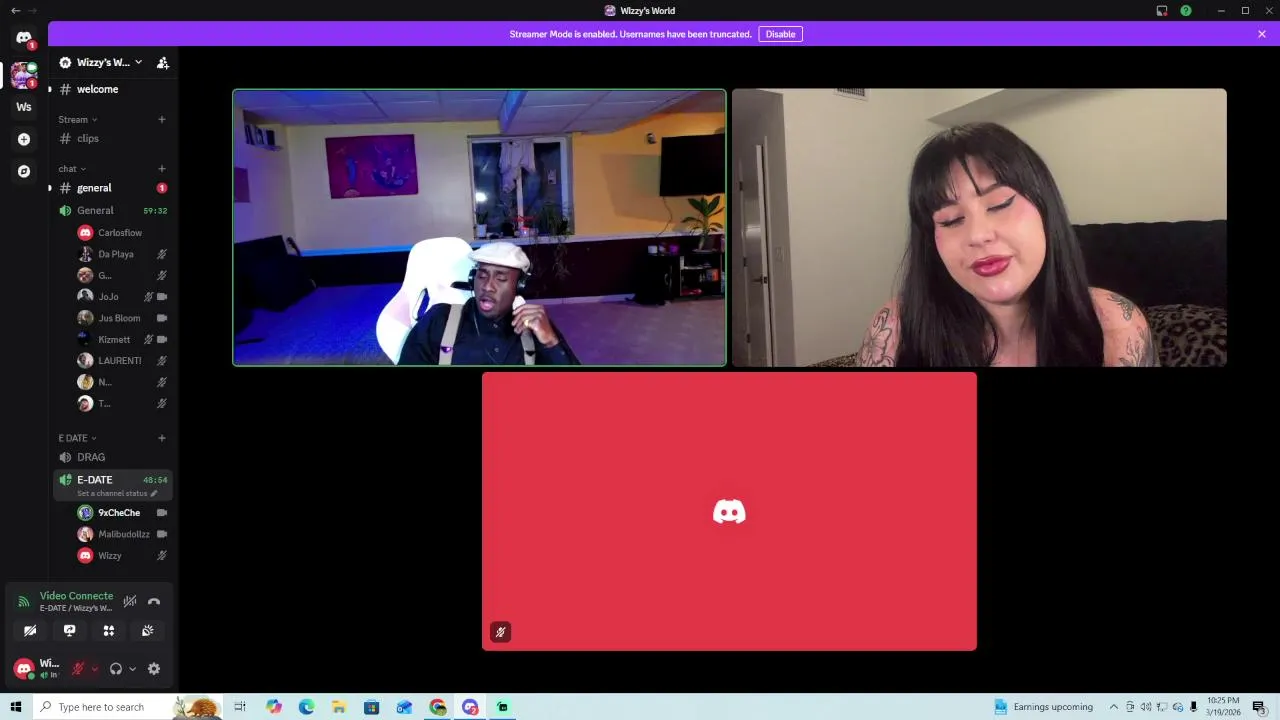
Task: Show hidden system tray icons
Action: [x=1114, y=707]
